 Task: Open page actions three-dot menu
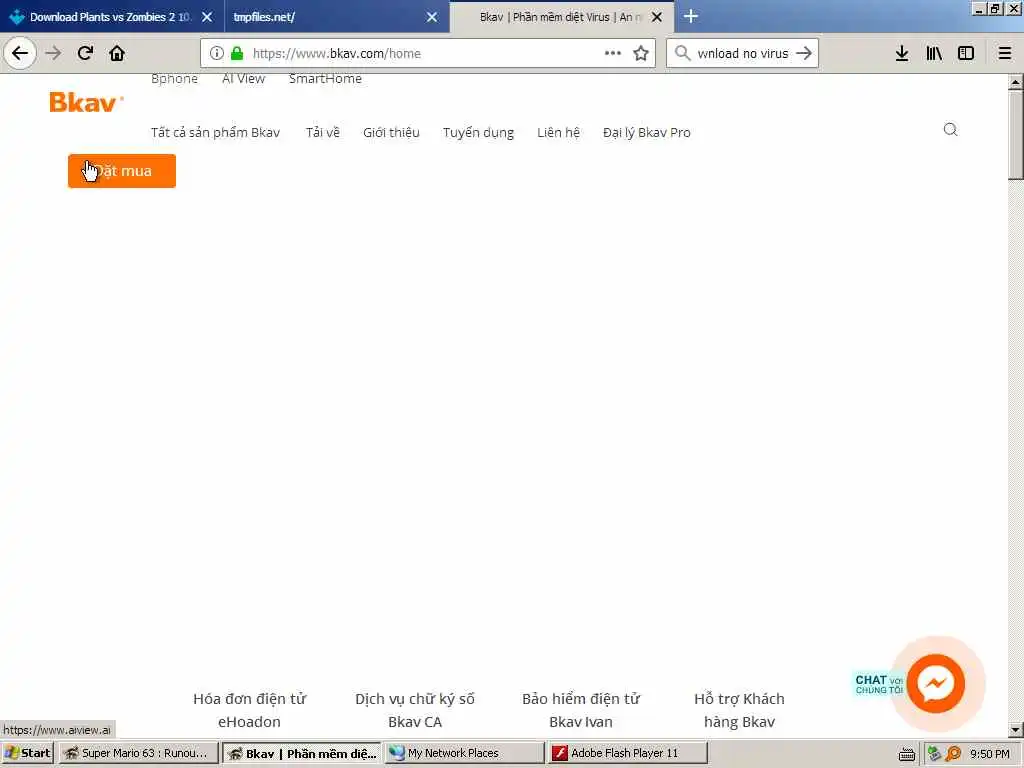pyautogui.click(x=613, y=53)
